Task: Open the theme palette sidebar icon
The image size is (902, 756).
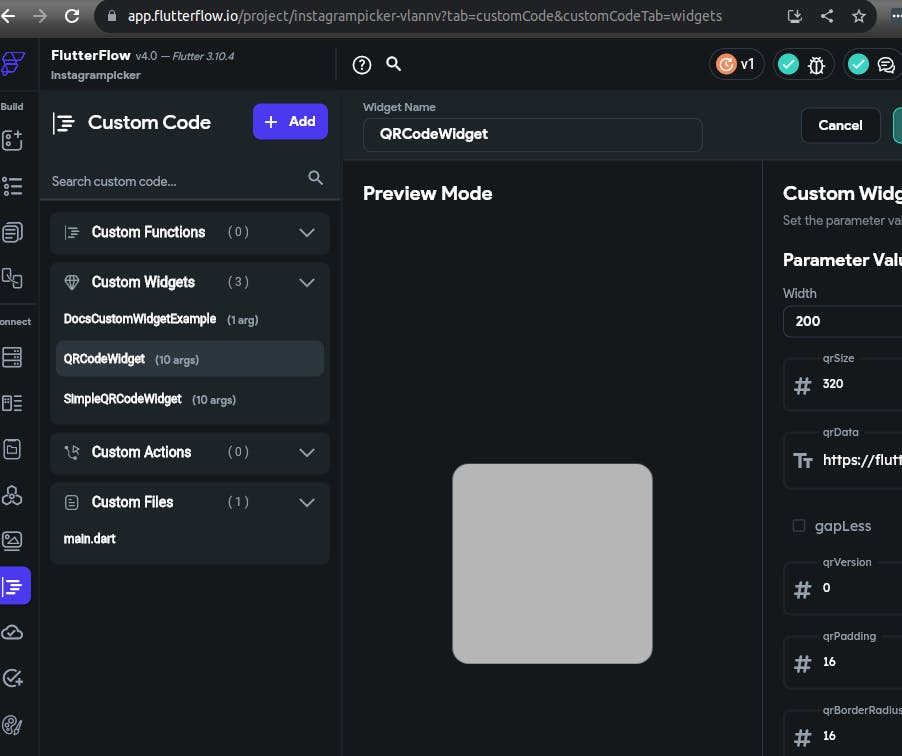Action: pos(12,724)
